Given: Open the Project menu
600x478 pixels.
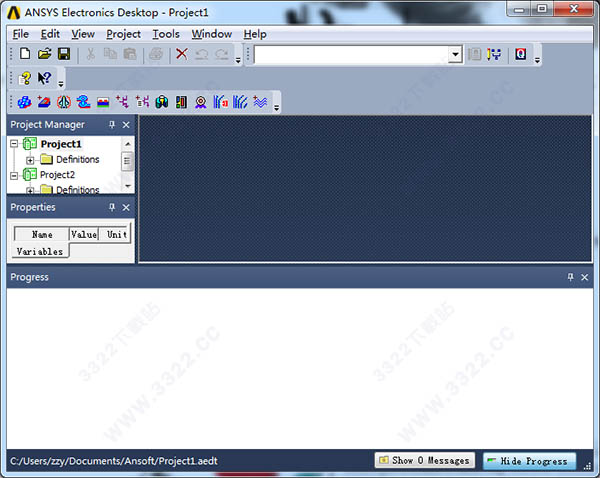Looking at the screenshot, I should pyautogui.click(x=123, y=34).
